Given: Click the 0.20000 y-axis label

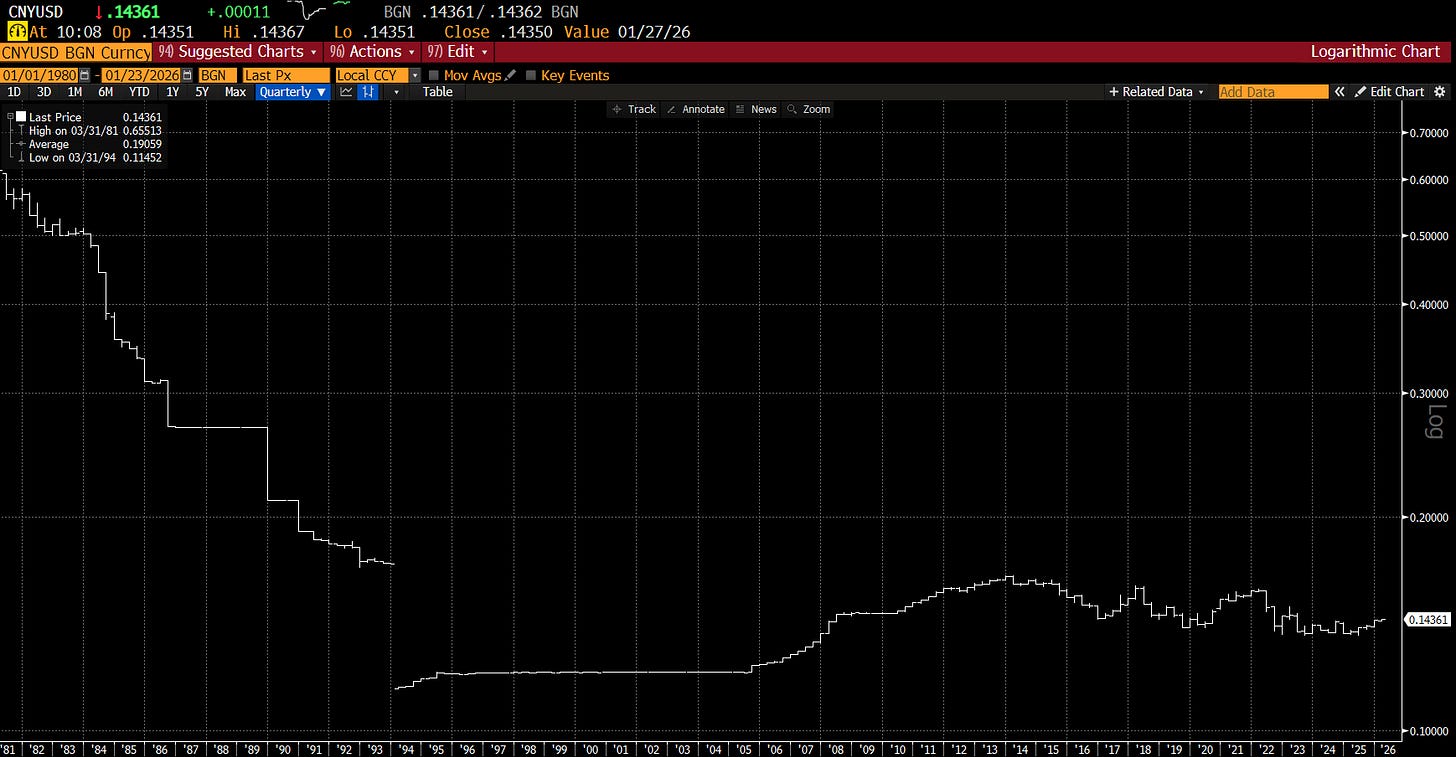Looking at the screenshot, I should click(x=1428, y=518).
